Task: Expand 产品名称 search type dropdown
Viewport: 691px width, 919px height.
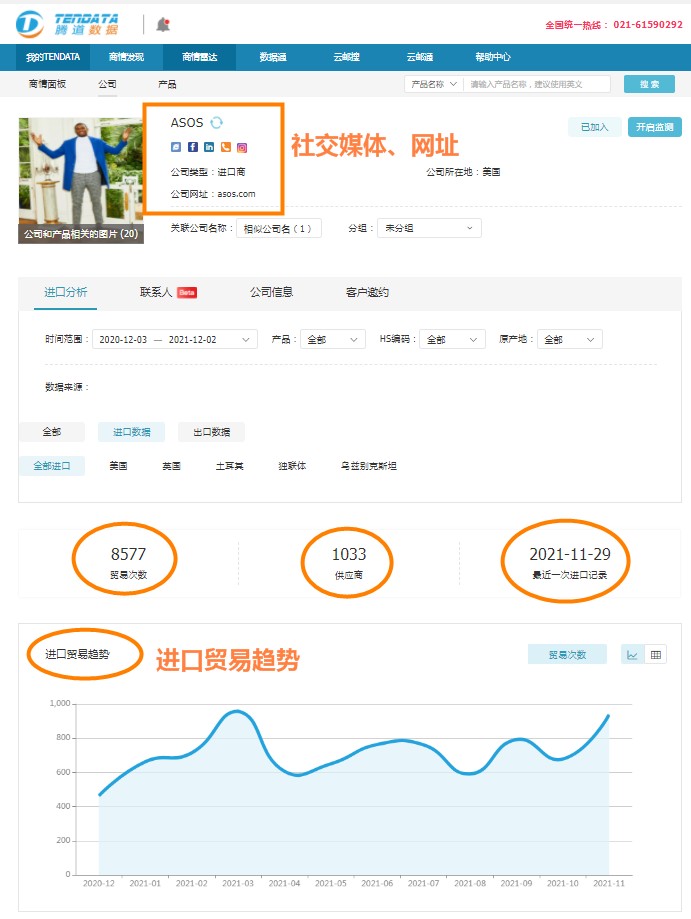Action: 434,84
